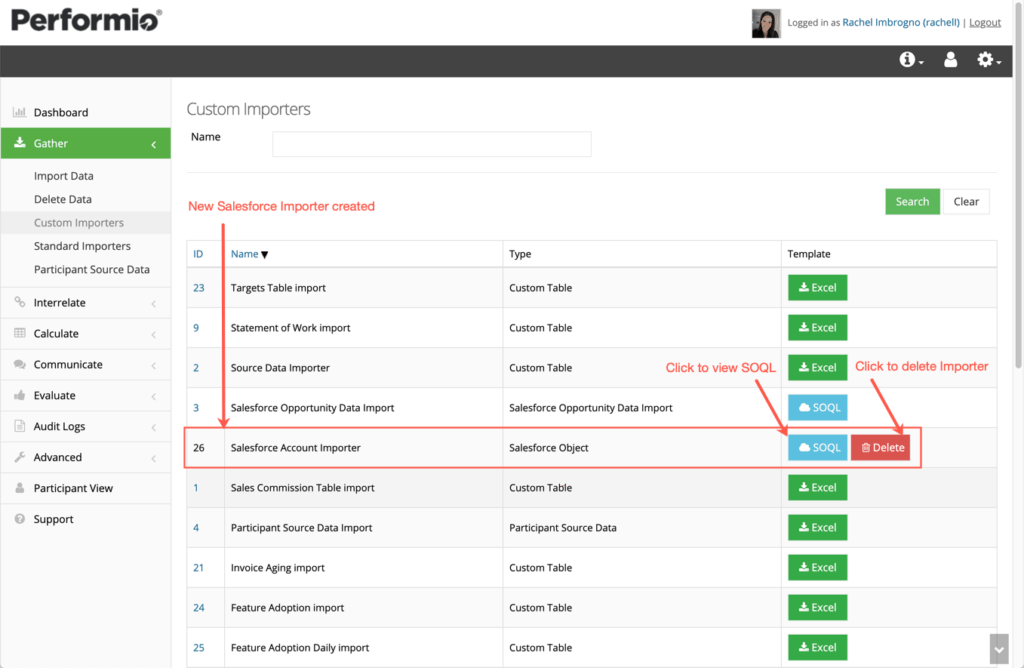Image resolution: width=1024 pixels, height=668 pixels.
Task: Expand the Interrelate menu chevron
Action: pyautogui.click(x=153, y=304)
